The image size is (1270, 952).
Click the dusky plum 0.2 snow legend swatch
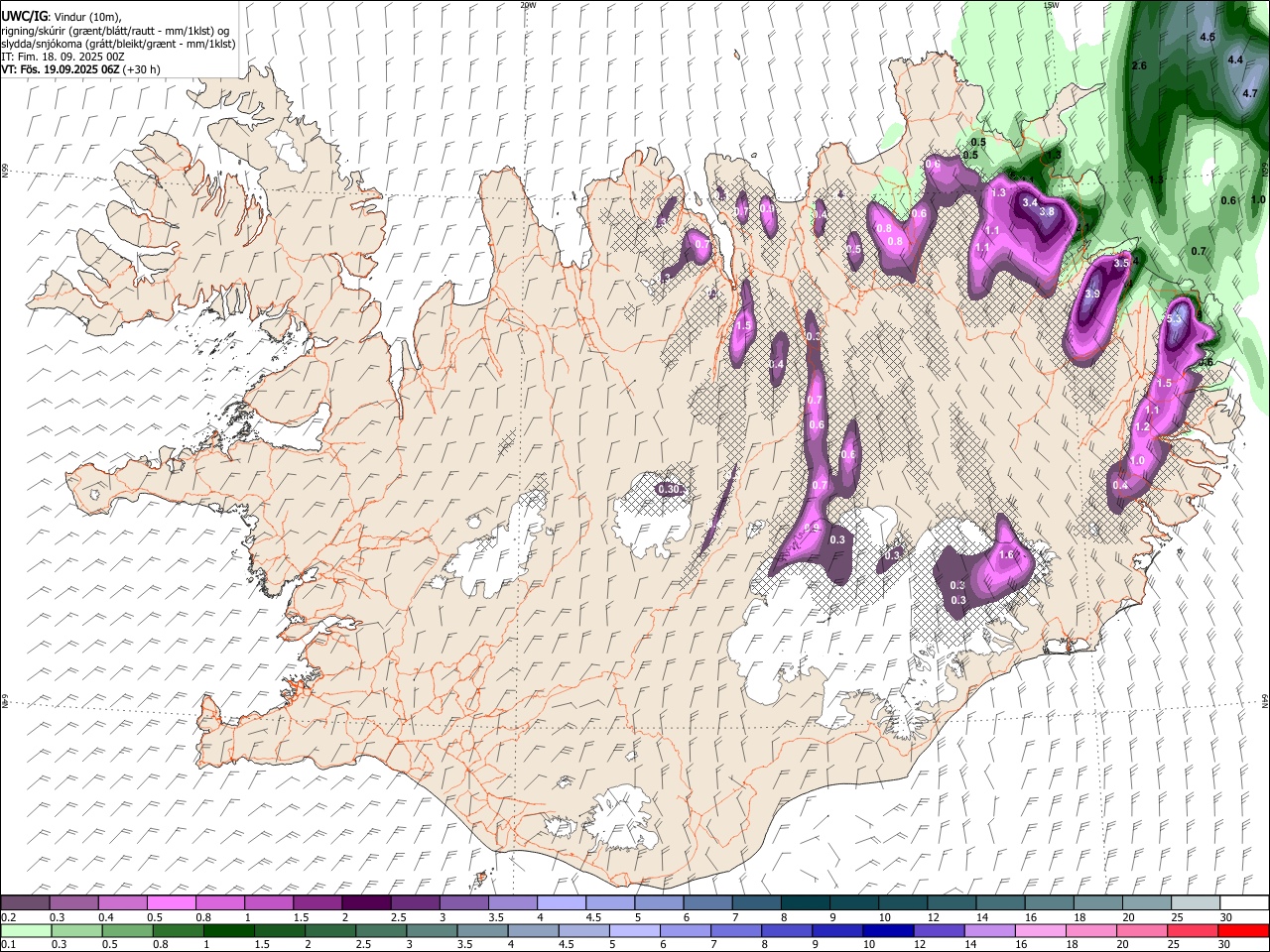click(x=26, y=903)
